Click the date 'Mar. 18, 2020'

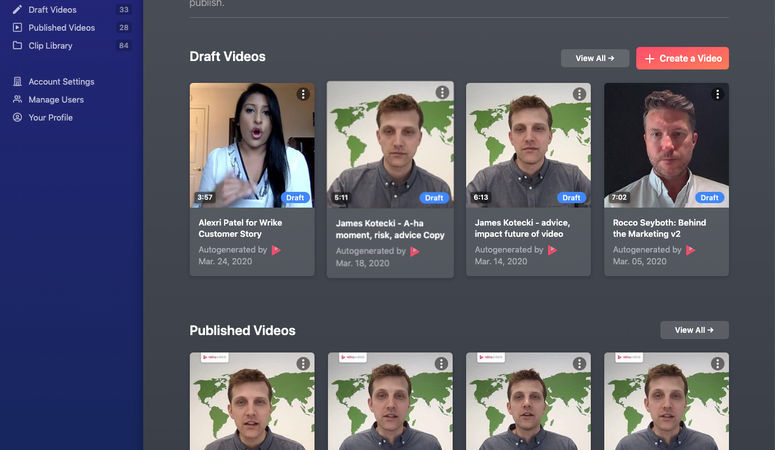click(x=362, y=263)
